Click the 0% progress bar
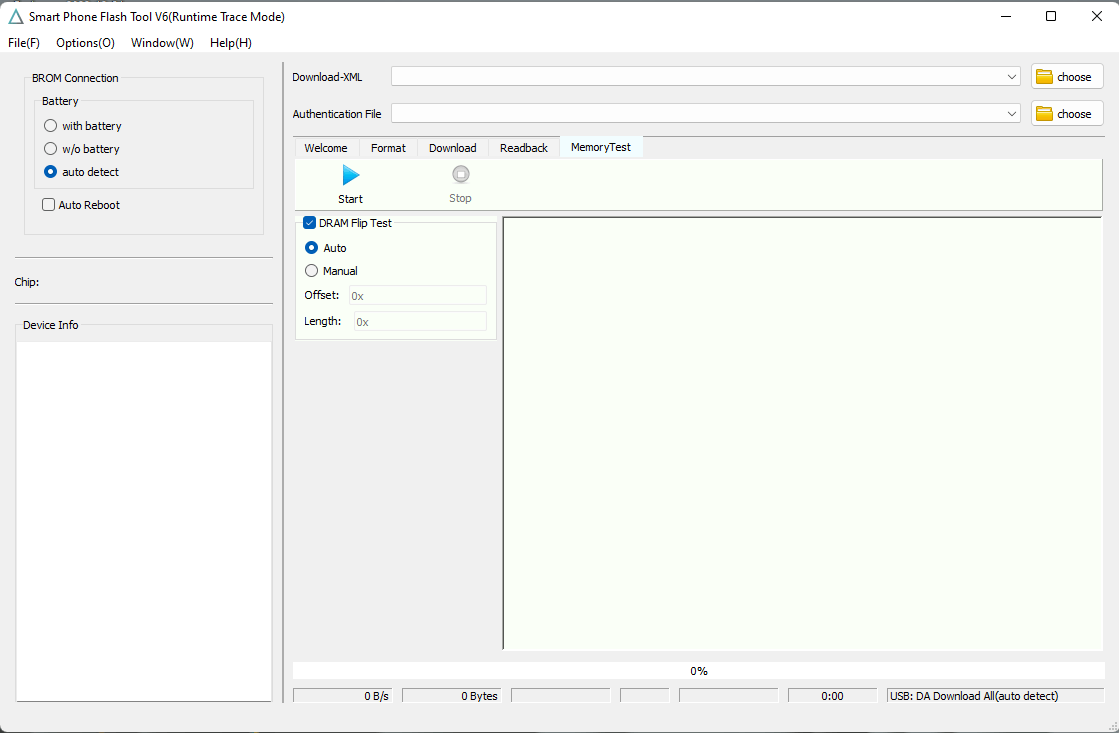 click(698, 670)
